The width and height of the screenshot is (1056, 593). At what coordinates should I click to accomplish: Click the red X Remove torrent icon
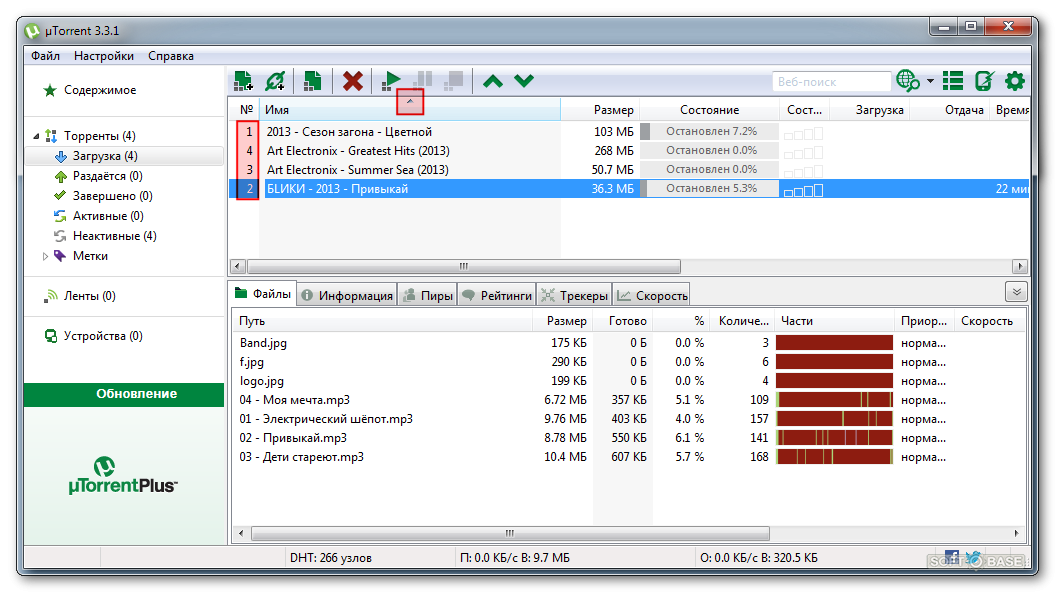coord(352,81)
